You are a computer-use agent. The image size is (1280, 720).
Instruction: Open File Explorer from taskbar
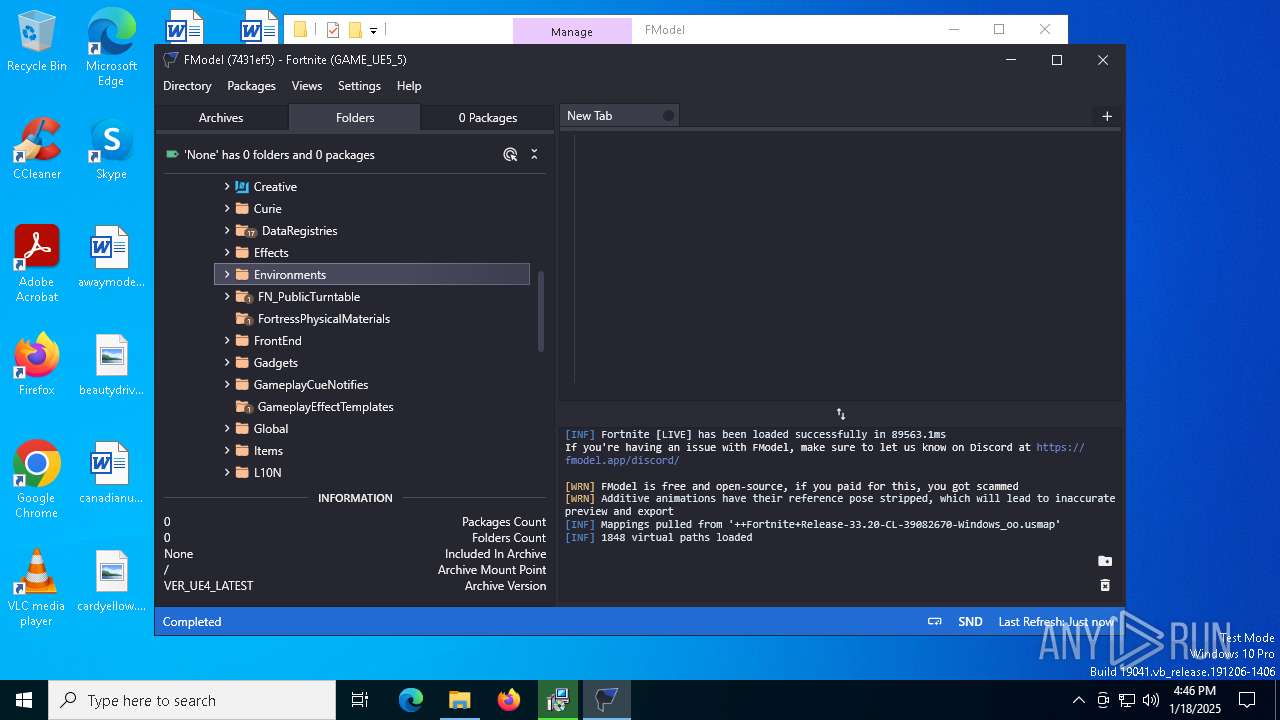click(459, 700)
